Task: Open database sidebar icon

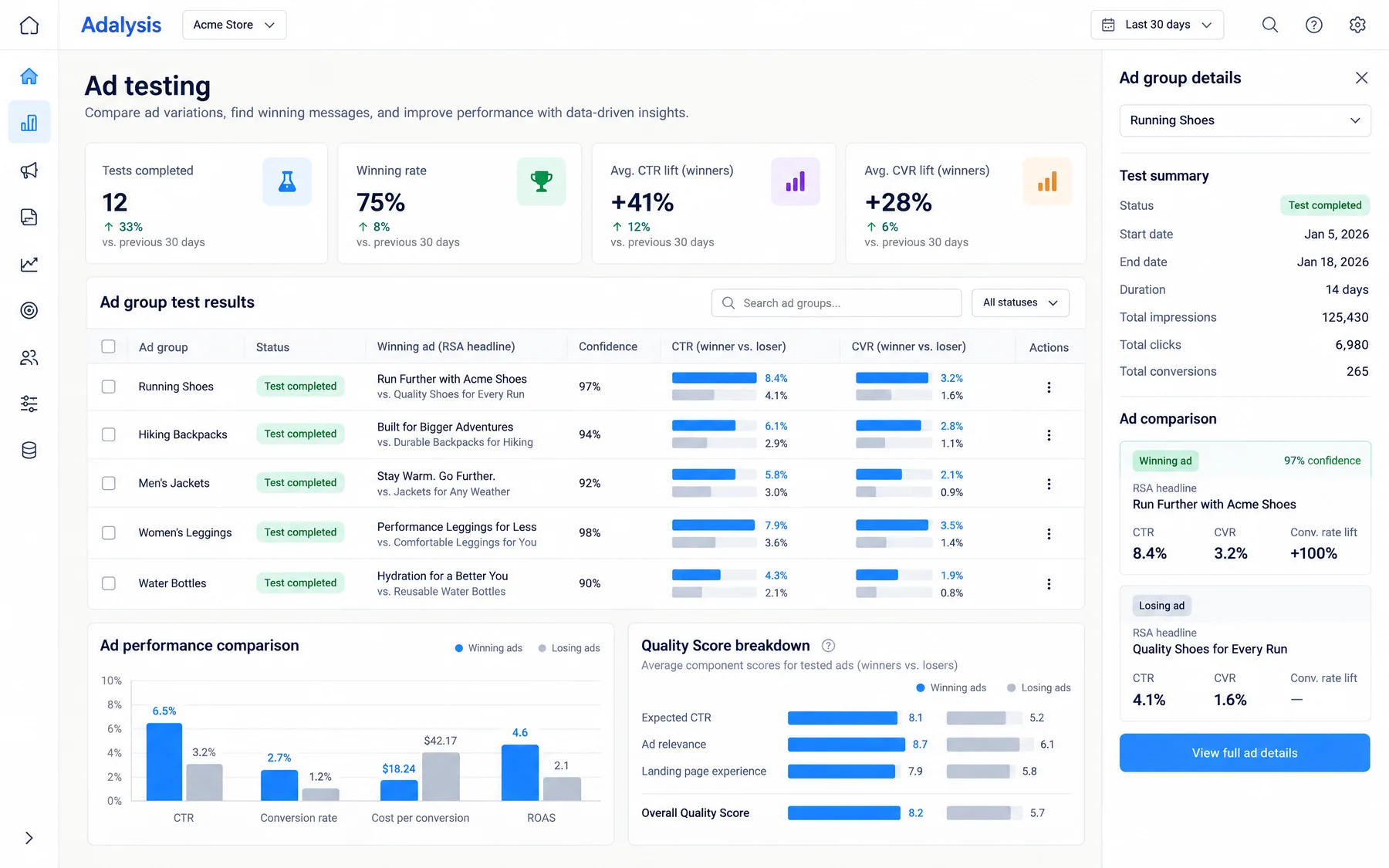Action: coord(29,451)
